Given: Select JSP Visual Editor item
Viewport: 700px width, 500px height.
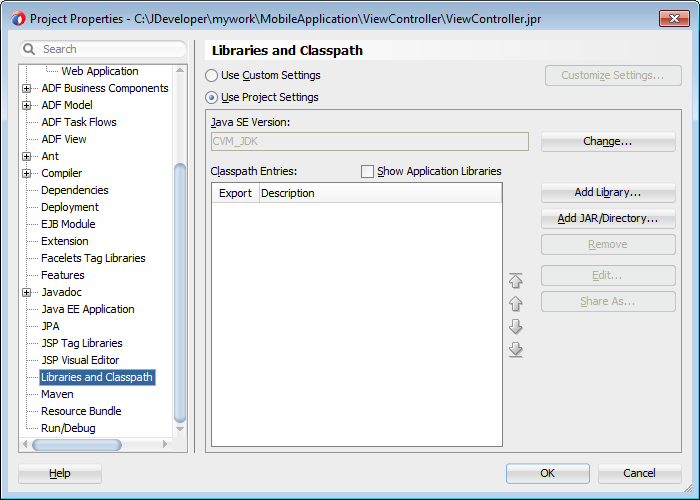Looking at the screenshot, I should click(x=80, y=360).
